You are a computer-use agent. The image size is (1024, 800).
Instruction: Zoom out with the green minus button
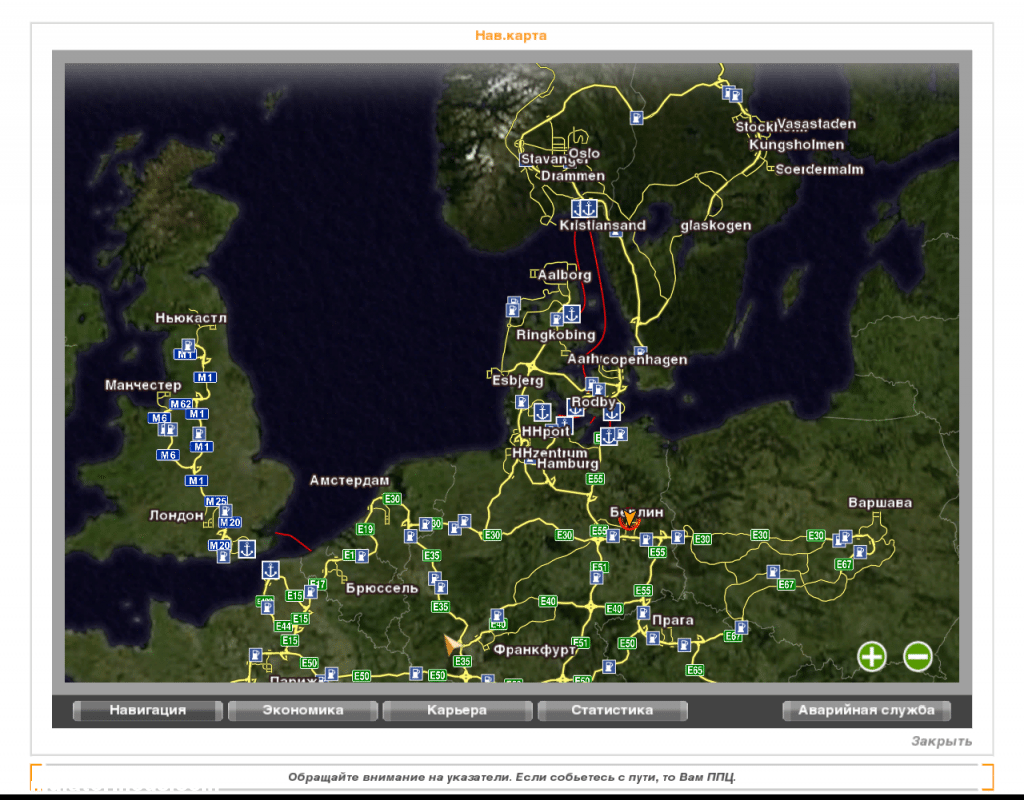(x=918, y=656)
